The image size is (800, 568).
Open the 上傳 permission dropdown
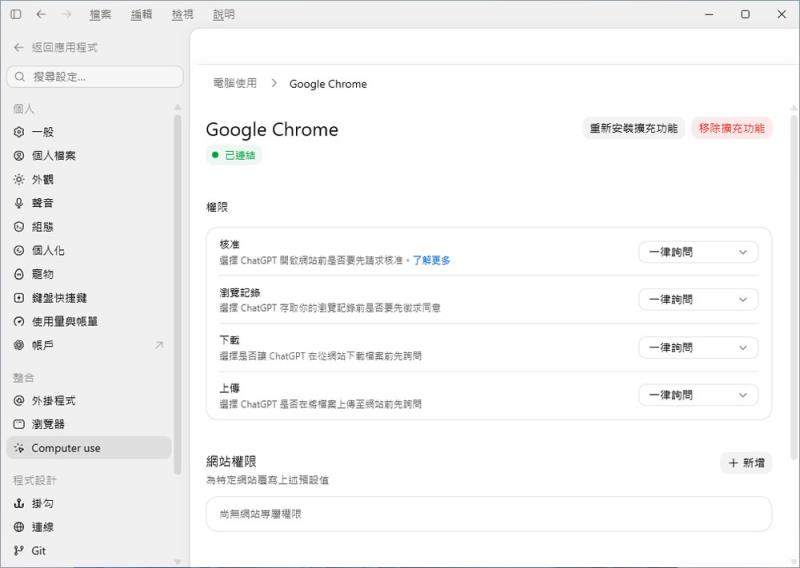(x=698, y=395)
